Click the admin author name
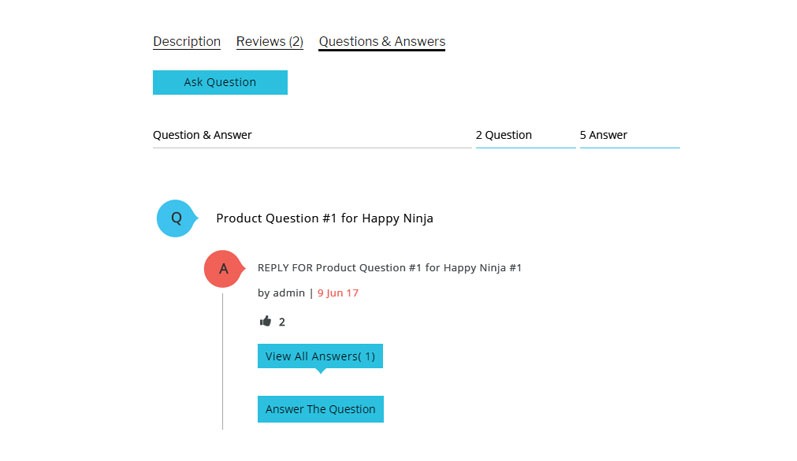 pyautogui.click(x=289, y=293)
